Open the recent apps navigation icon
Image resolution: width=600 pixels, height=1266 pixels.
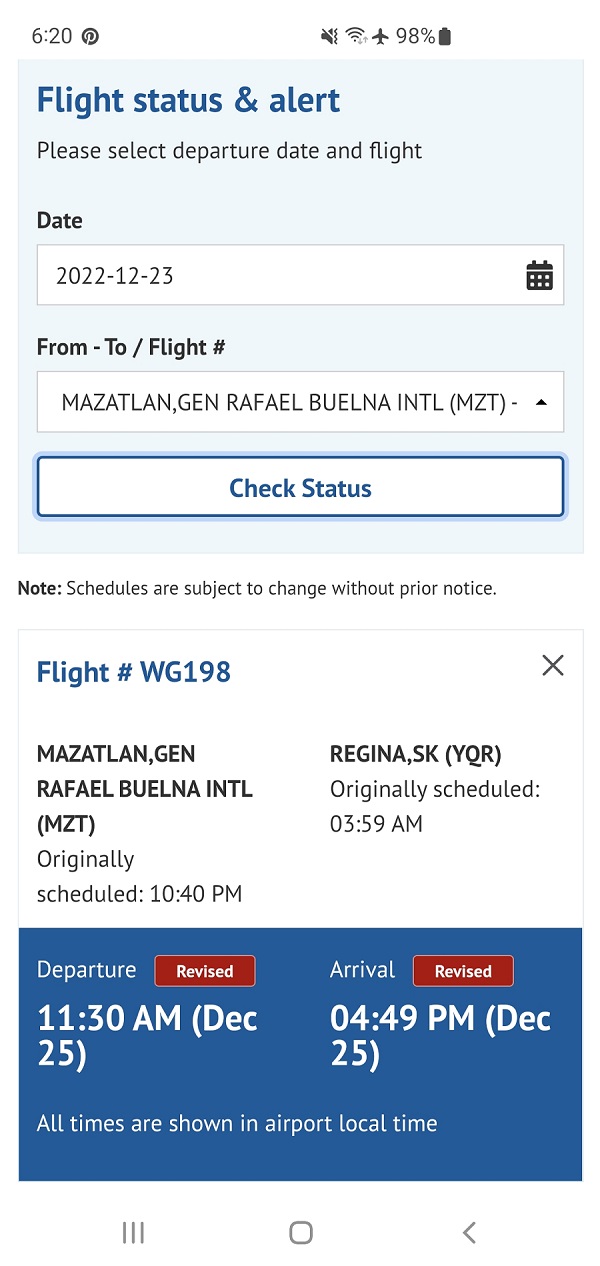click(x=133, y=1233)
